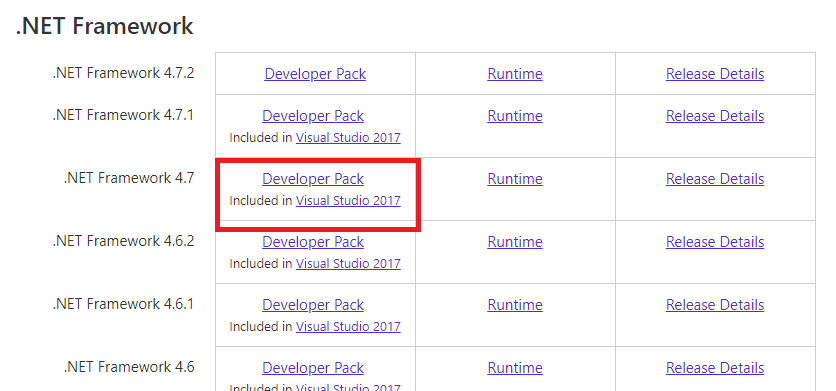Download Runtime for .NET Framework 4.7.1

click(x=515, y=116)
